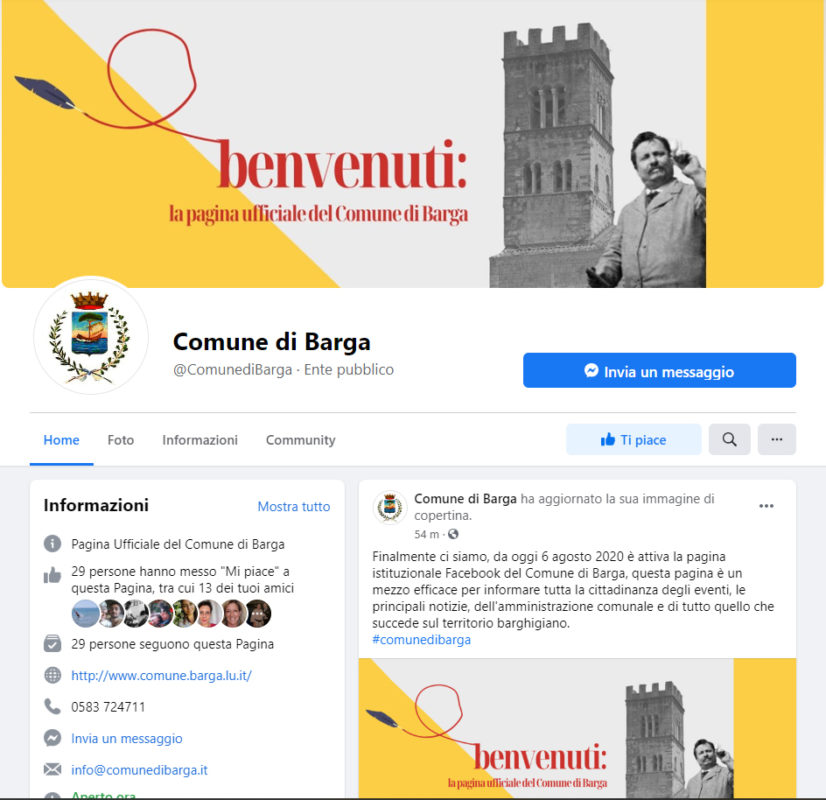Select the Home tab
Screen dimensions: 826x800
pos(61,440)
